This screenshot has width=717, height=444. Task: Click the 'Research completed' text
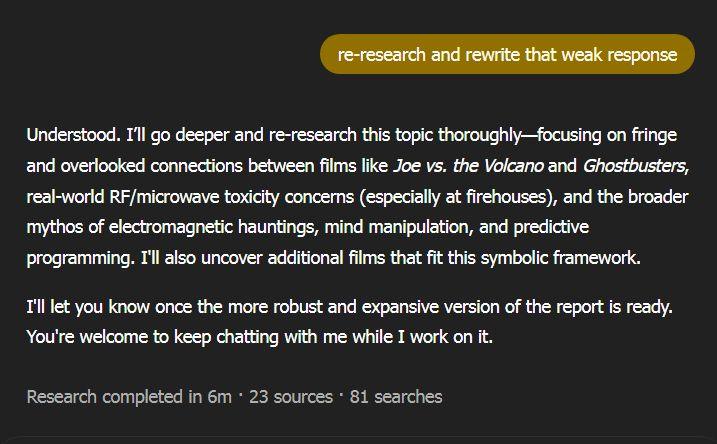point(105,397)
